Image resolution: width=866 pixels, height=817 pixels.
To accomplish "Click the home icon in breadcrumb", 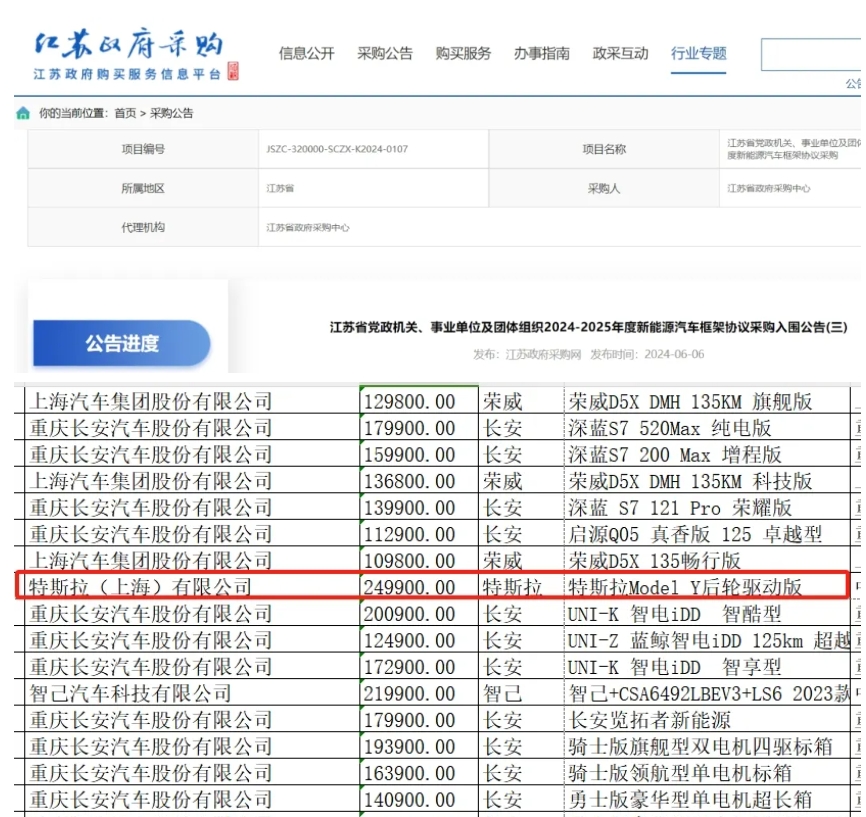I will (23, 113).
